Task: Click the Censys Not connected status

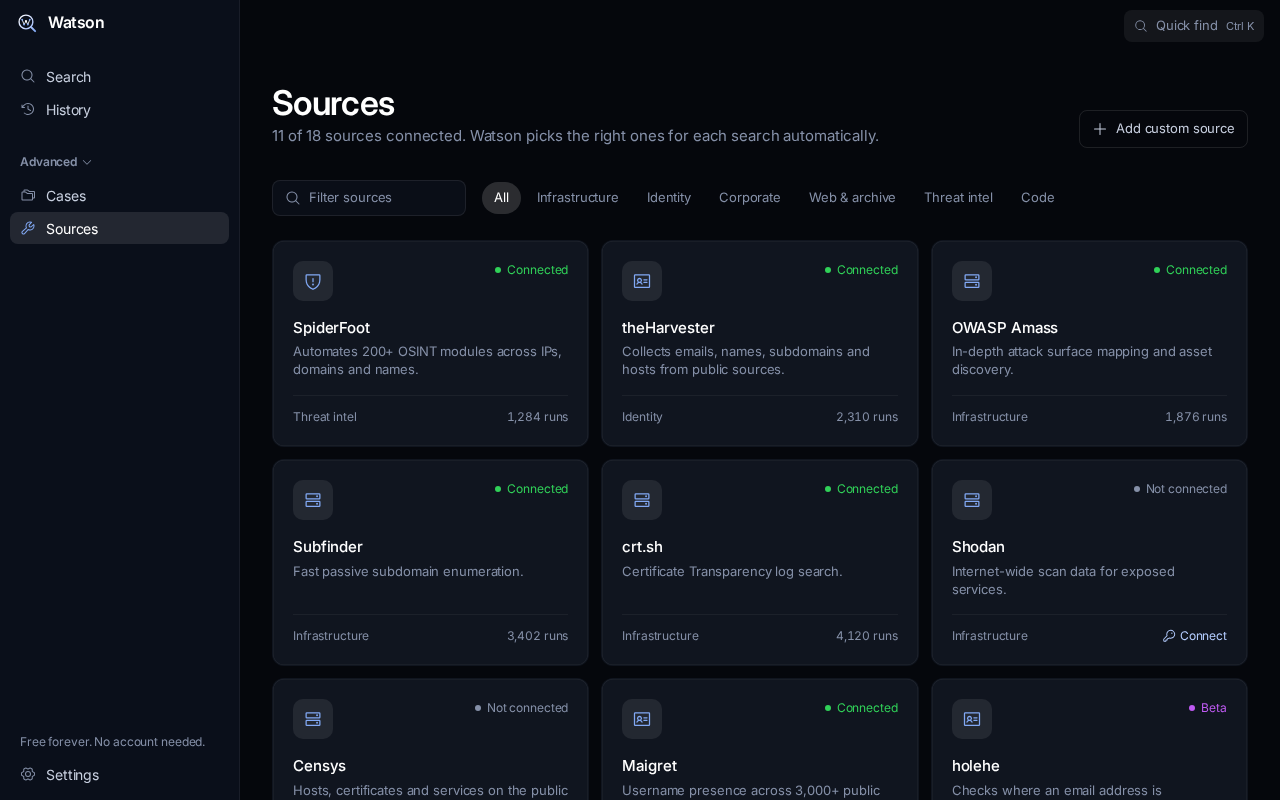Action: pos(521,708)
